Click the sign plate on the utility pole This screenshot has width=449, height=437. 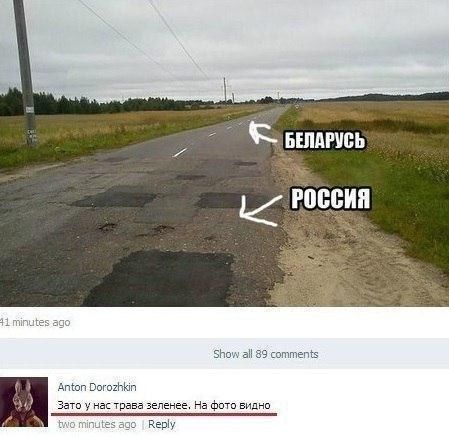(30, 110)
